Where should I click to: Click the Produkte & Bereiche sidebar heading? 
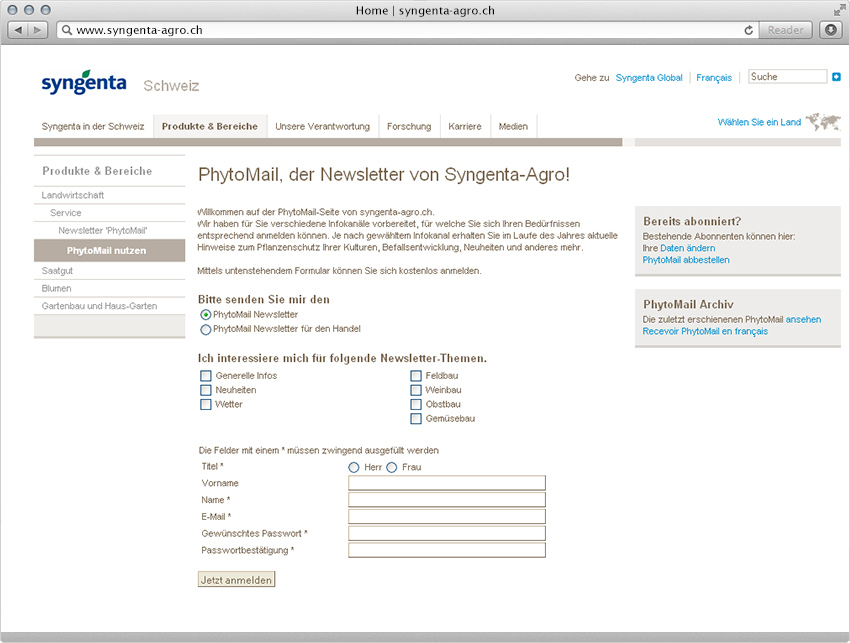tap(98, 171)
